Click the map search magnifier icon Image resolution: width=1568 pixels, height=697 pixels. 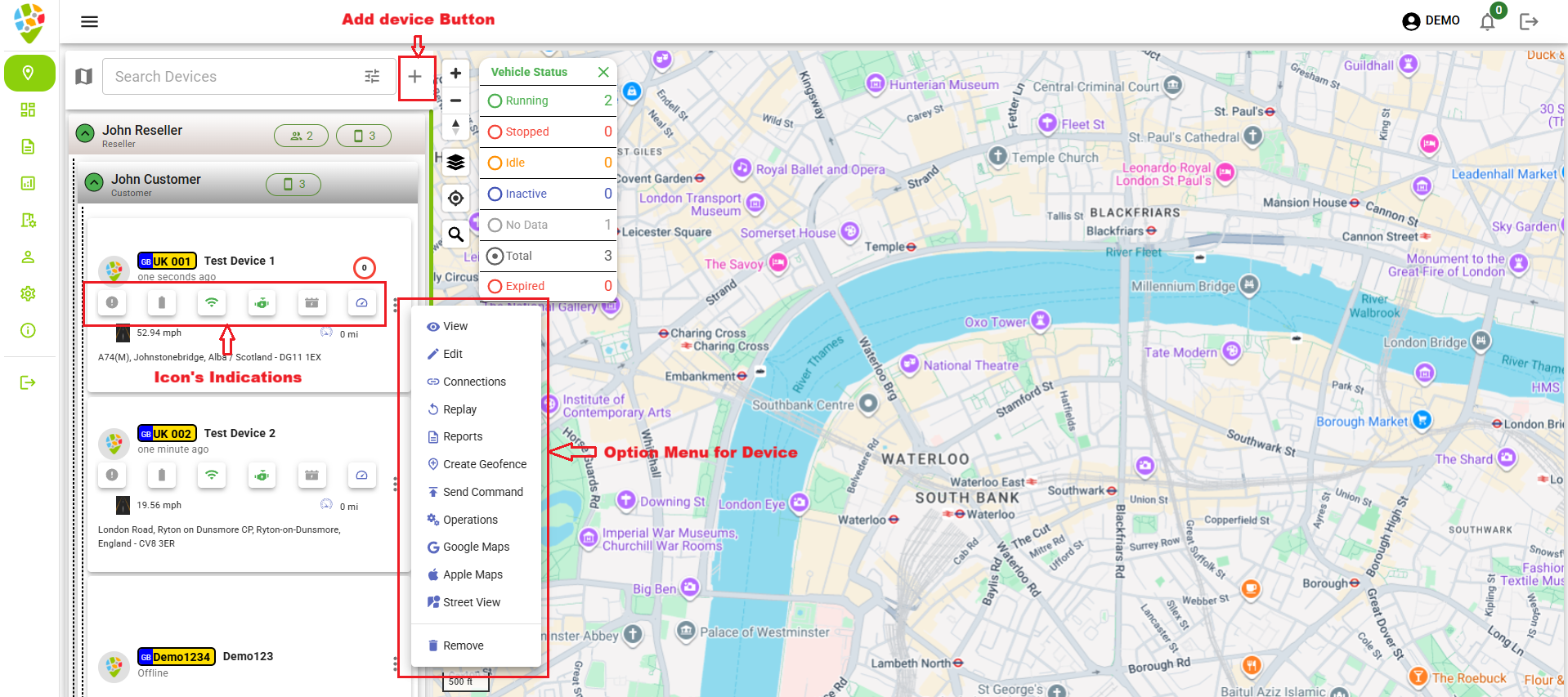pos(455,235)
